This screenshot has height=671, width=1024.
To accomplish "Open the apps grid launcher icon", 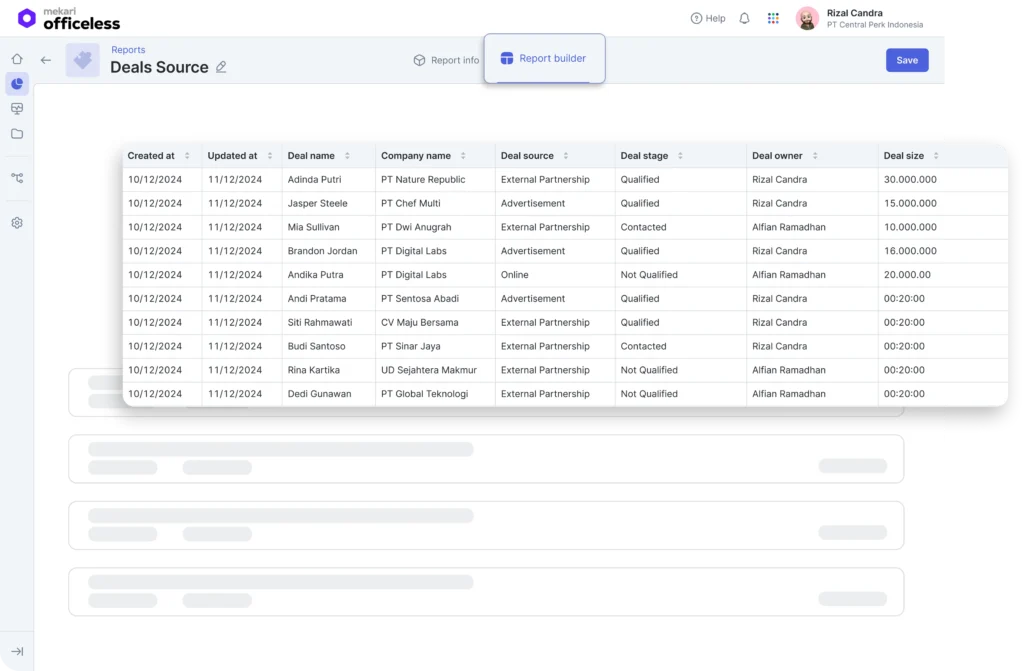I will (x=773, y=18).
